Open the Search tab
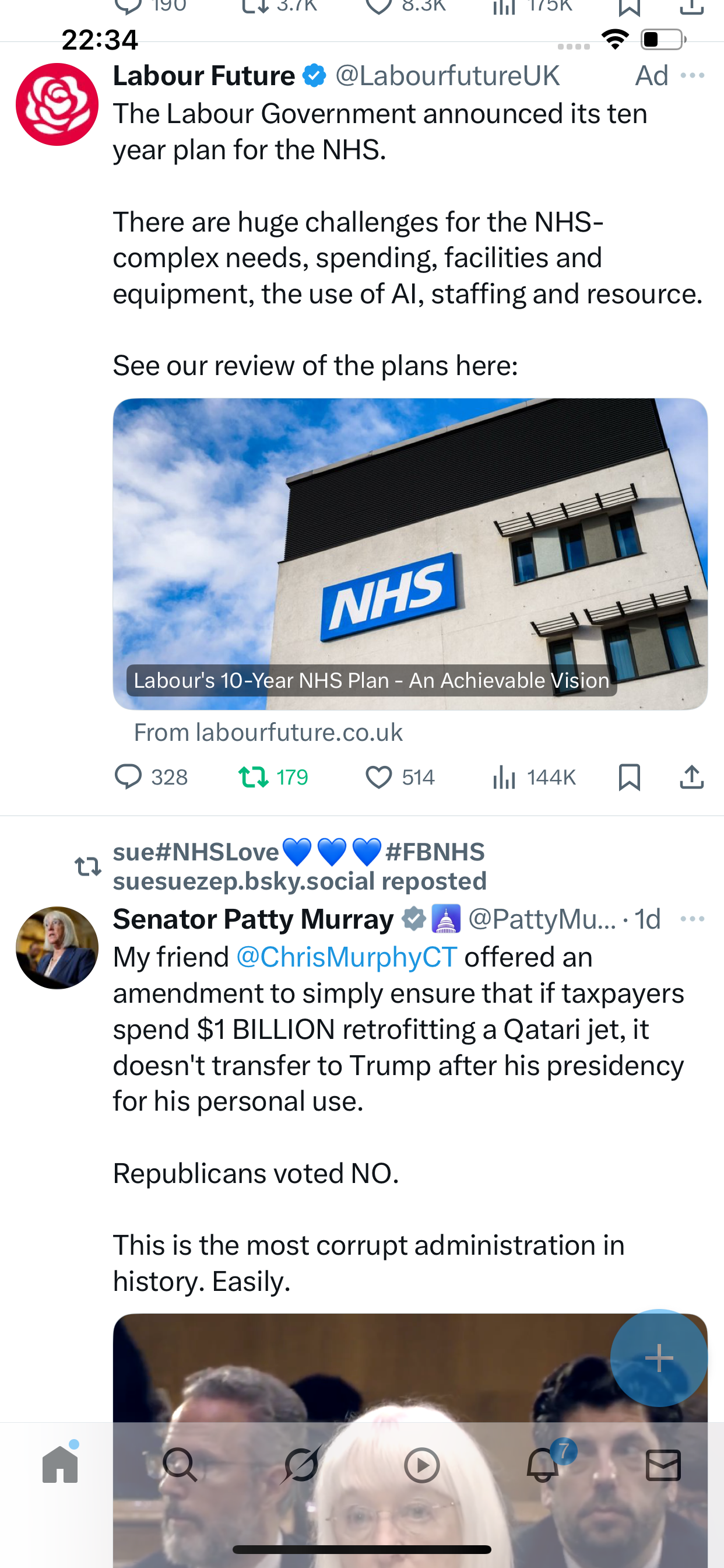 click(x=180, y=1465)
